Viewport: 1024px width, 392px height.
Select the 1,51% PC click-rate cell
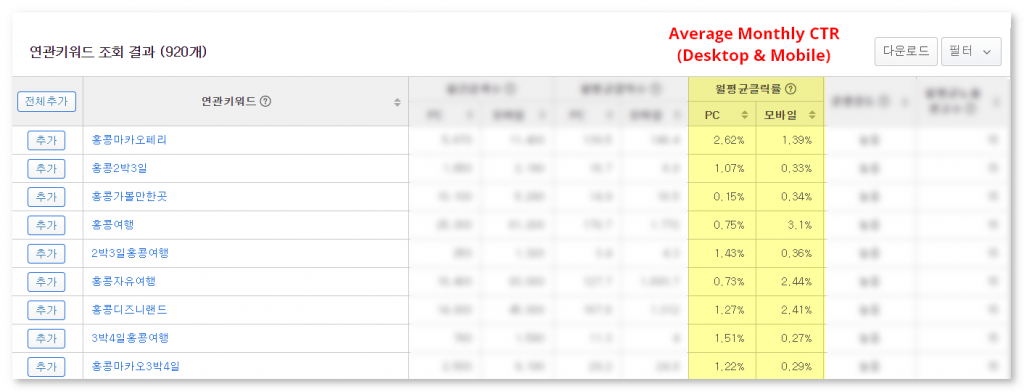[x=722, y=338]
